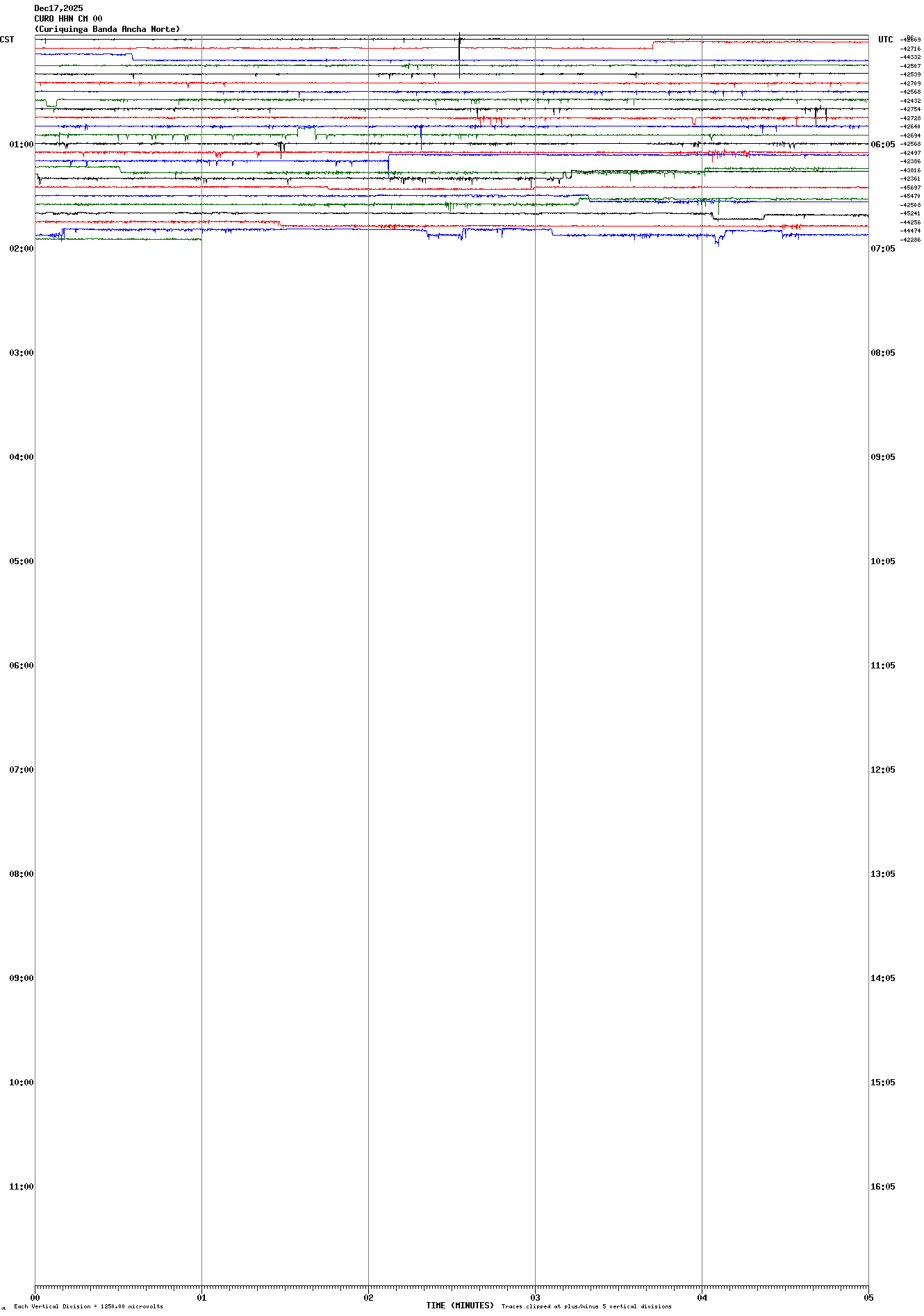Image resolution: width=924 pixels, height=1316 pixels.
Task: Click the tall black spike on top trace
Action: 459,54
